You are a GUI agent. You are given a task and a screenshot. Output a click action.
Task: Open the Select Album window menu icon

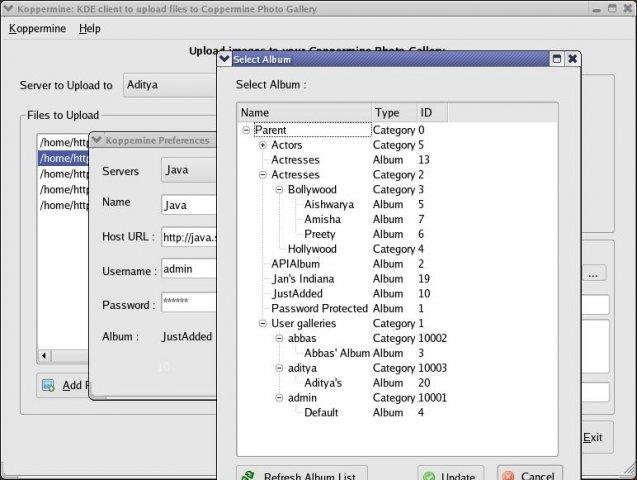point(224,59)
